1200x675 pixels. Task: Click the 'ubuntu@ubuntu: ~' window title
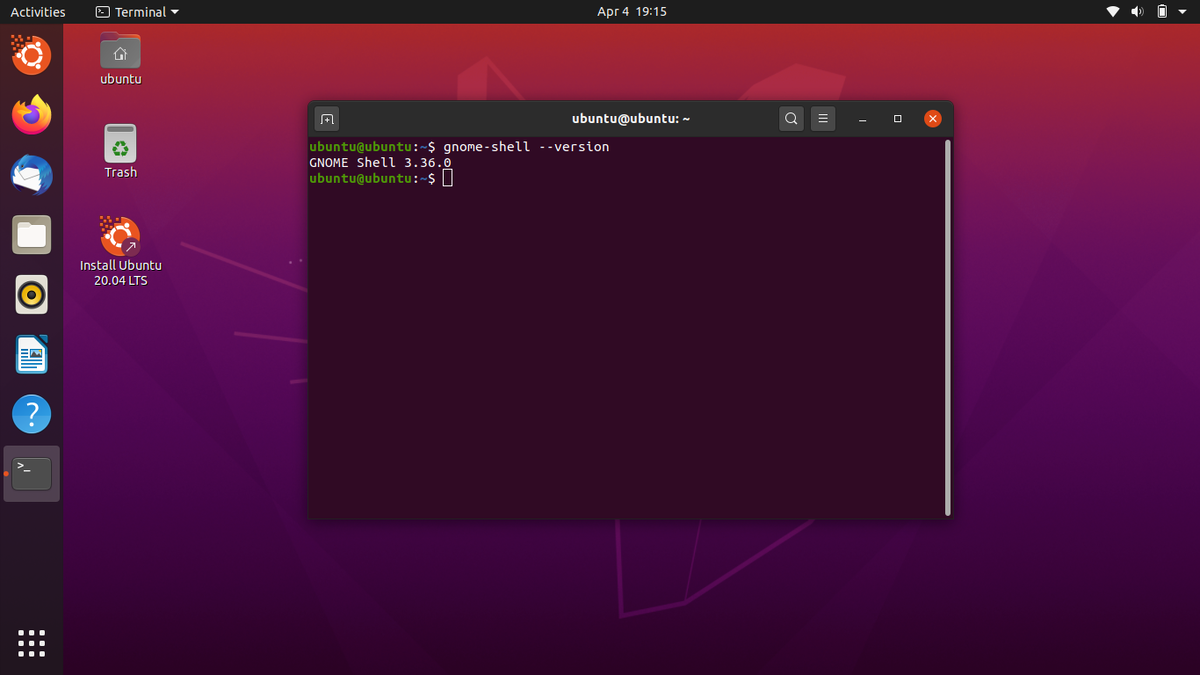click(x=631, y=119)
